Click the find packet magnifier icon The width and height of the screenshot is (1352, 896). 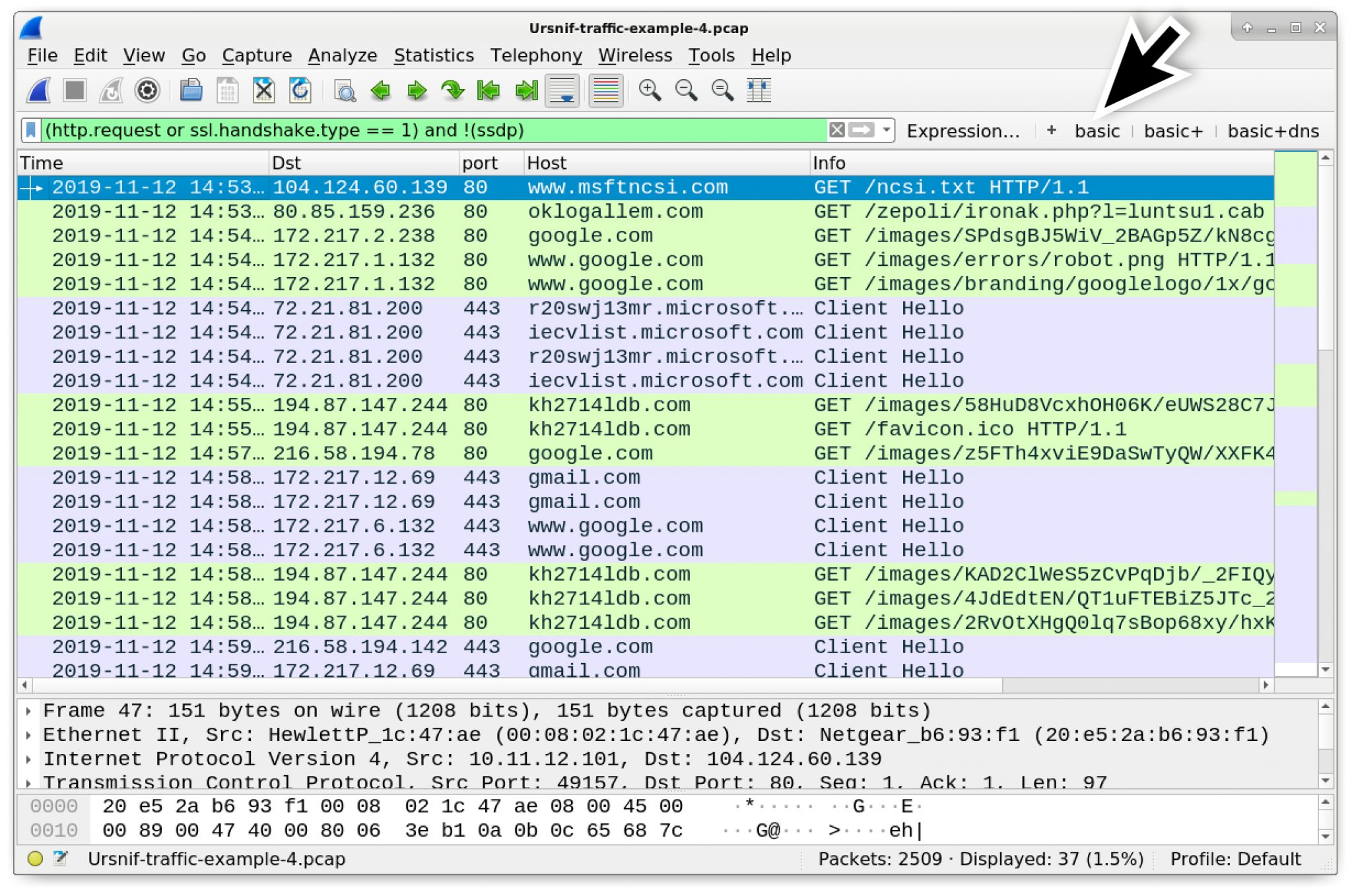[x=344, y=90]
